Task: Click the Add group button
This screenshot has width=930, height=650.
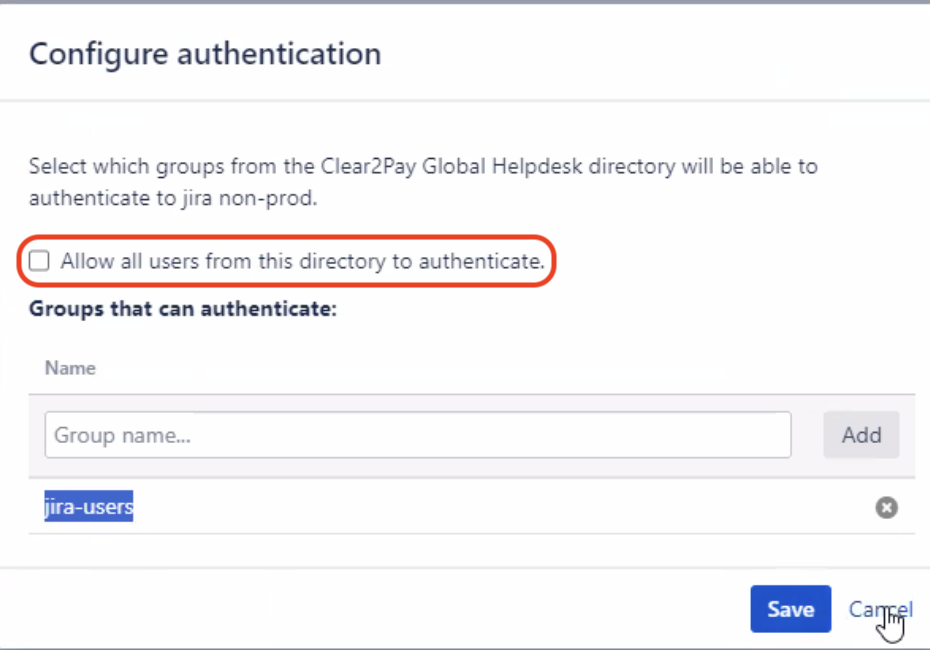Action: pyautogui.click(x=861, y=435)
